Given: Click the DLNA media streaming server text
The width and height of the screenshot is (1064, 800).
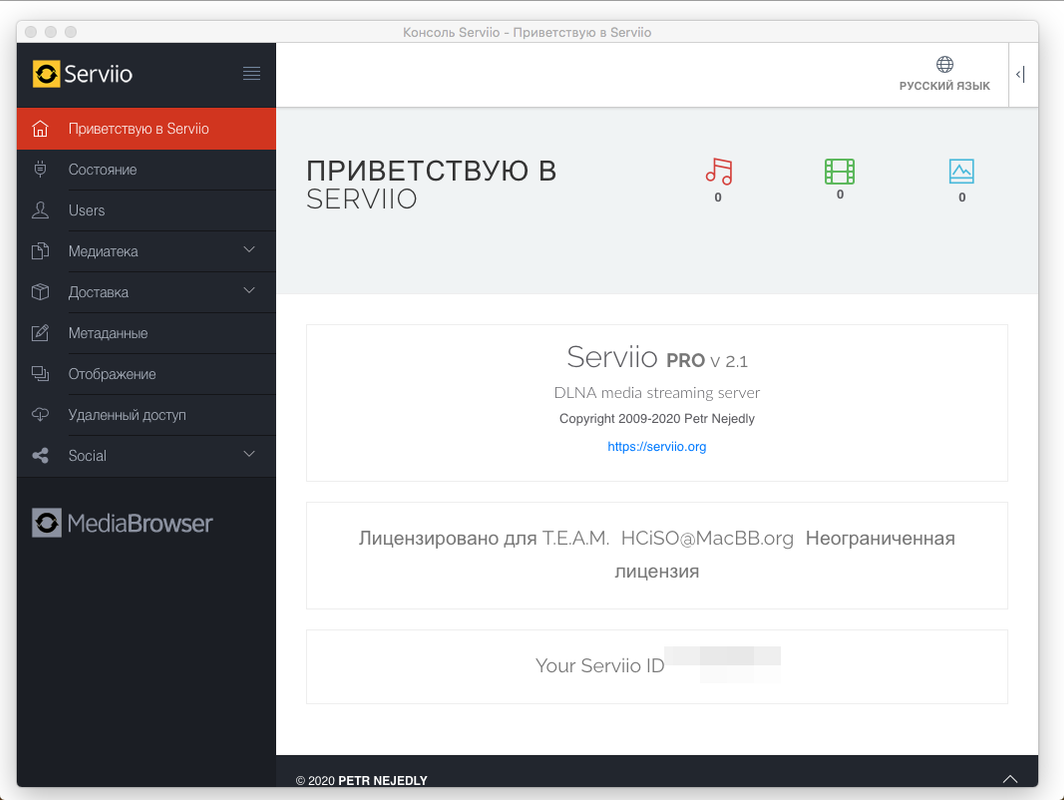Looking at the screenshot, I should pyautogui.click(x=657, y=393).
